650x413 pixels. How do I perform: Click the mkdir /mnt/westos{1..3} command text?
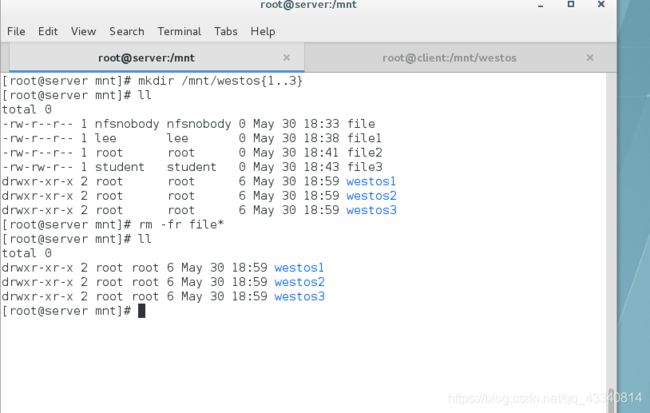click(220, 80)
